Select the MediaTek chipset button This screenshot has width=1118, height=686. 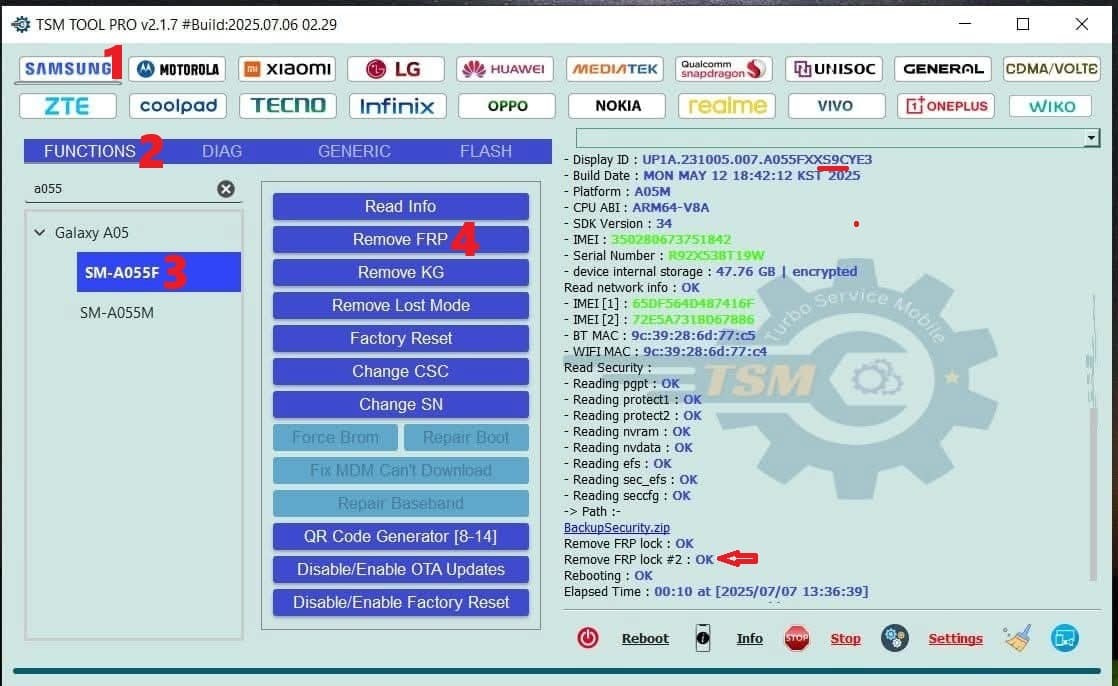[x=615, y=69]
